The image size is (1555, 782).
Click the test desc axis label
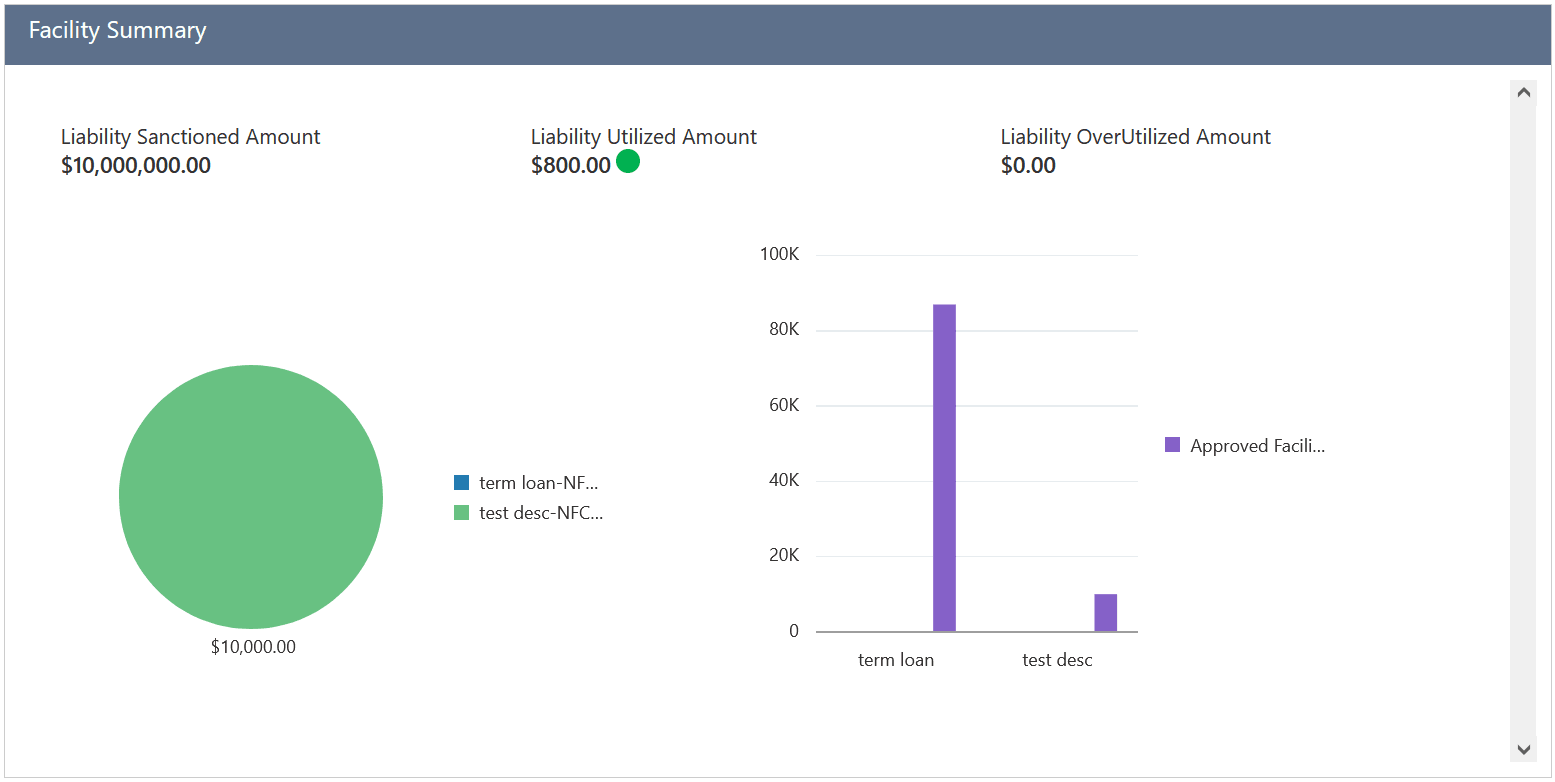(1057, 659)
